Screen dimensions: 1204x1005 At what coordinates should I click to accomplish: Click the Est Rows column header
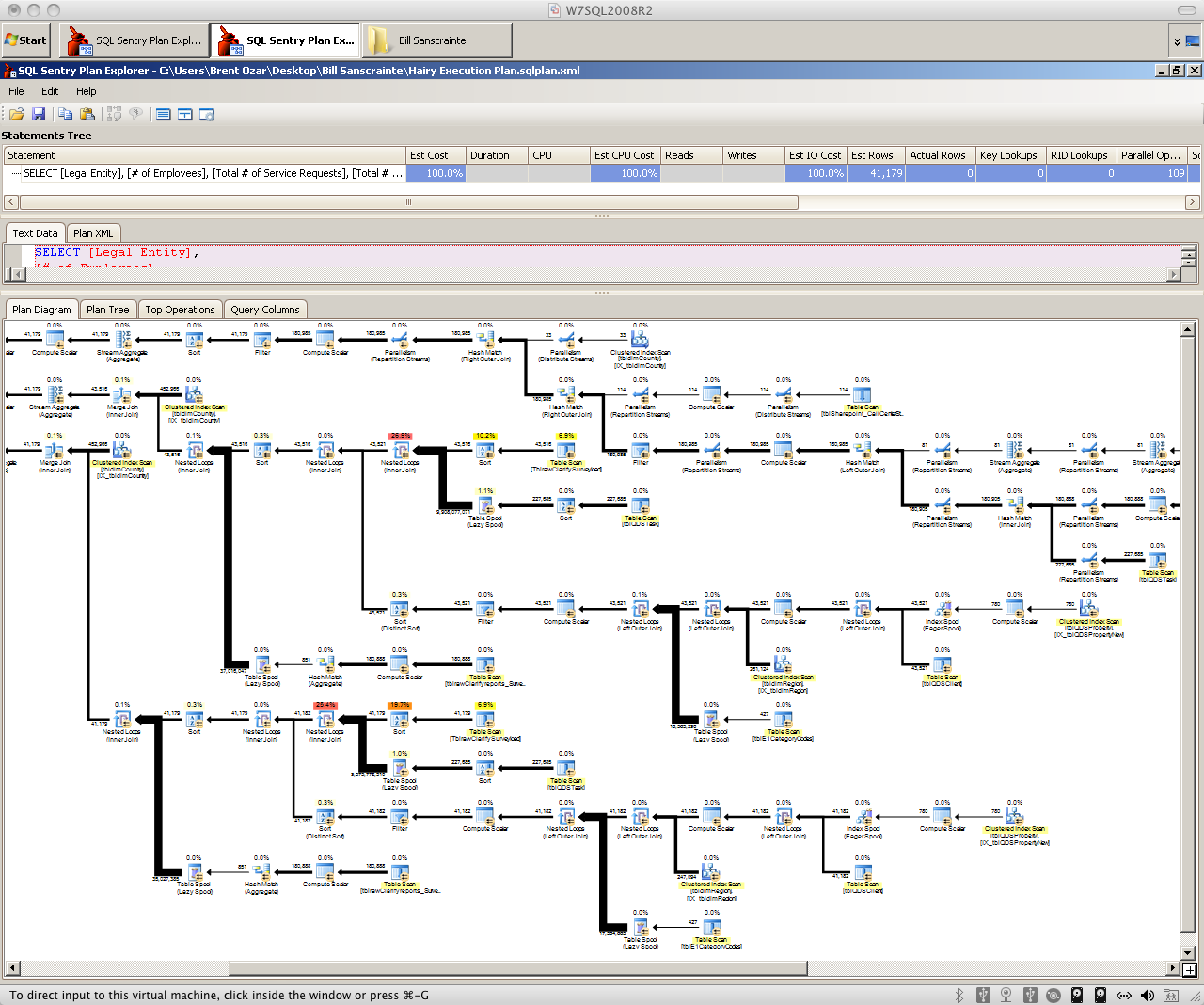876,155
